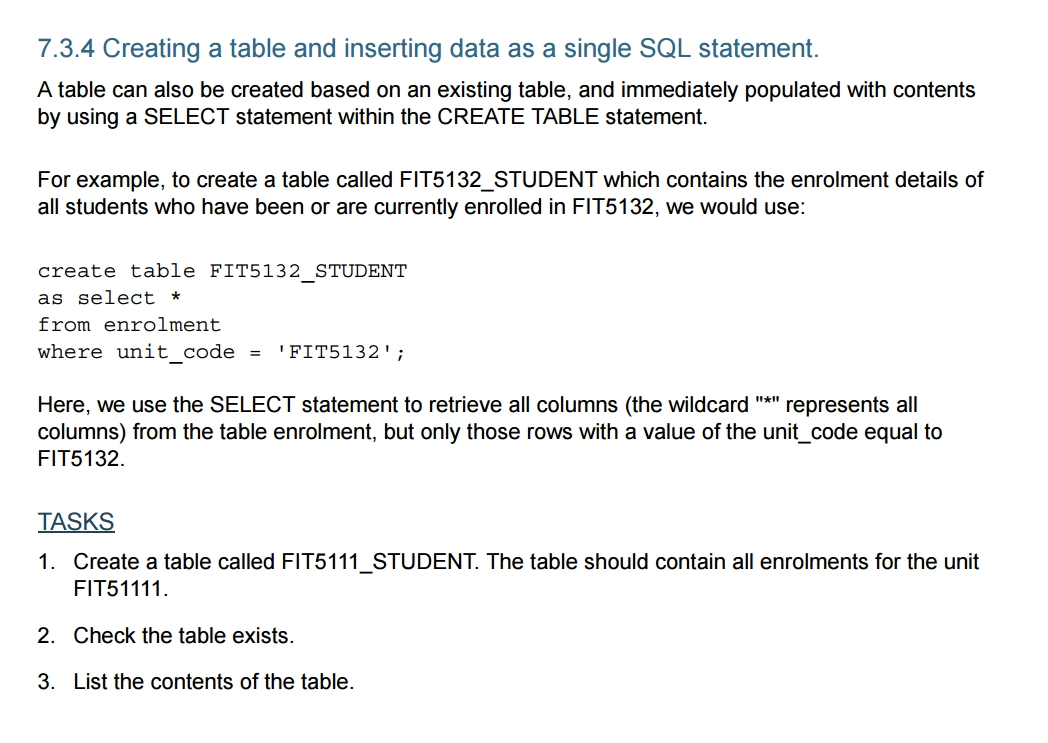Click the section 7.3.4 heading
Viewport: 1048px width, 743px height.
(x=428, y=49)
